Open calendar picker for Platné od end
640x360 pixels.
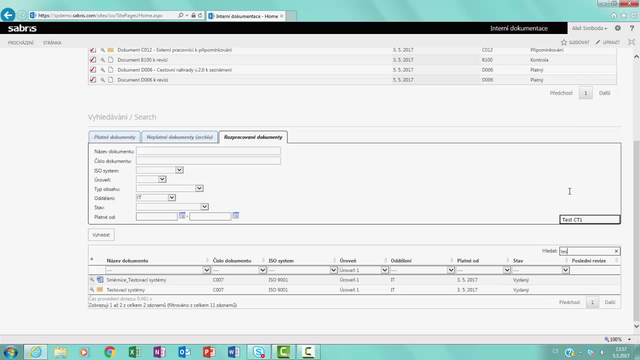tap(236, 216)
